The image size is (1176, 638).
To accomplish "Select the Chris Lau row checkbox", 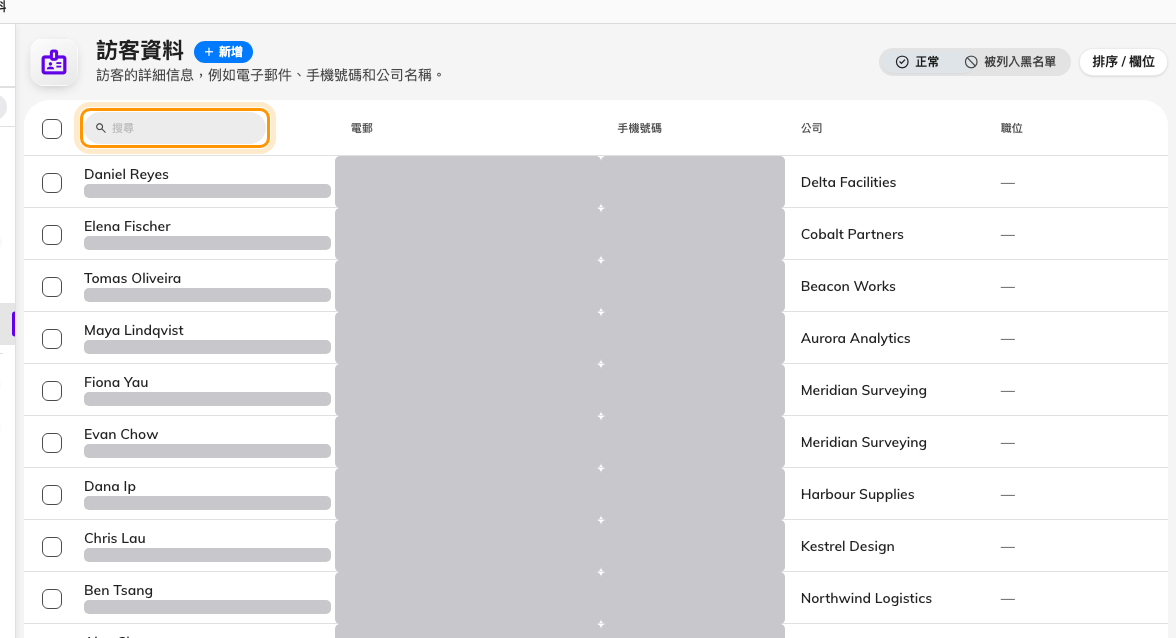I will coord(52,547).
